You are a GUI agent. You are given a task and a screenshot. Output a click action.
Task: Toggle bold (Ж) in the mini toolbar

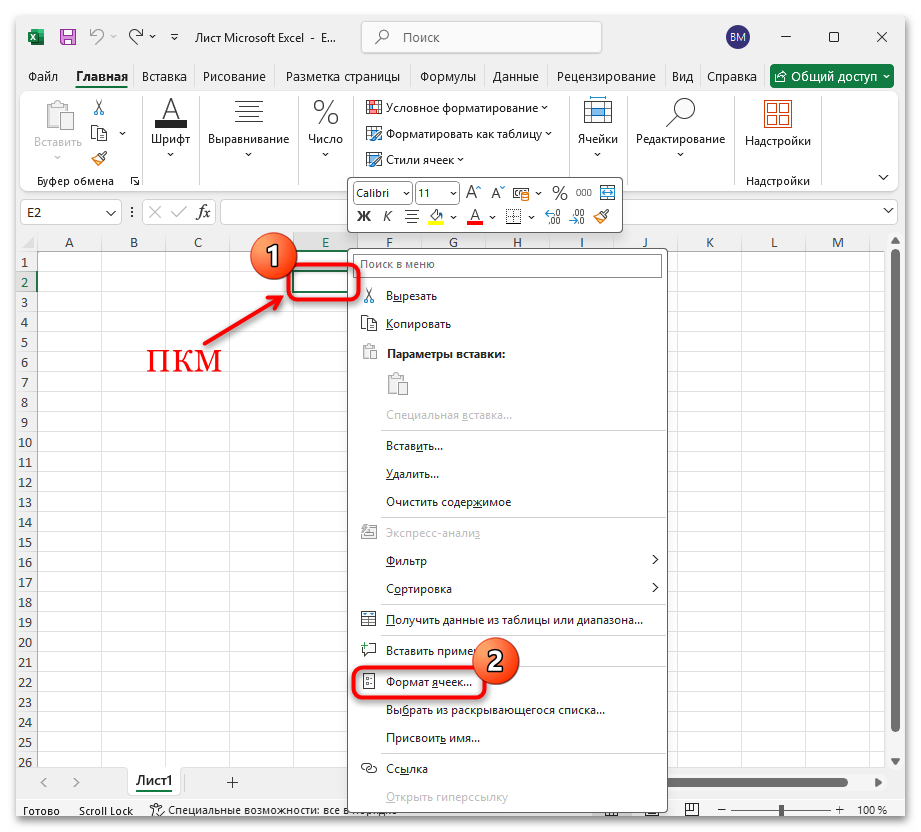pyautogui.click(x=364, y=216)
